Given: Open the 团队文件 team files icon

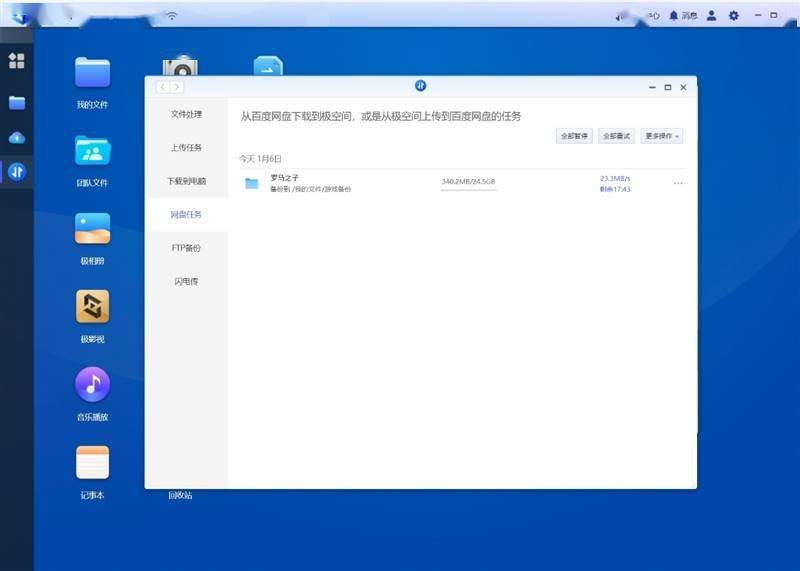Looking at the screenshot, I should point(92,151).
